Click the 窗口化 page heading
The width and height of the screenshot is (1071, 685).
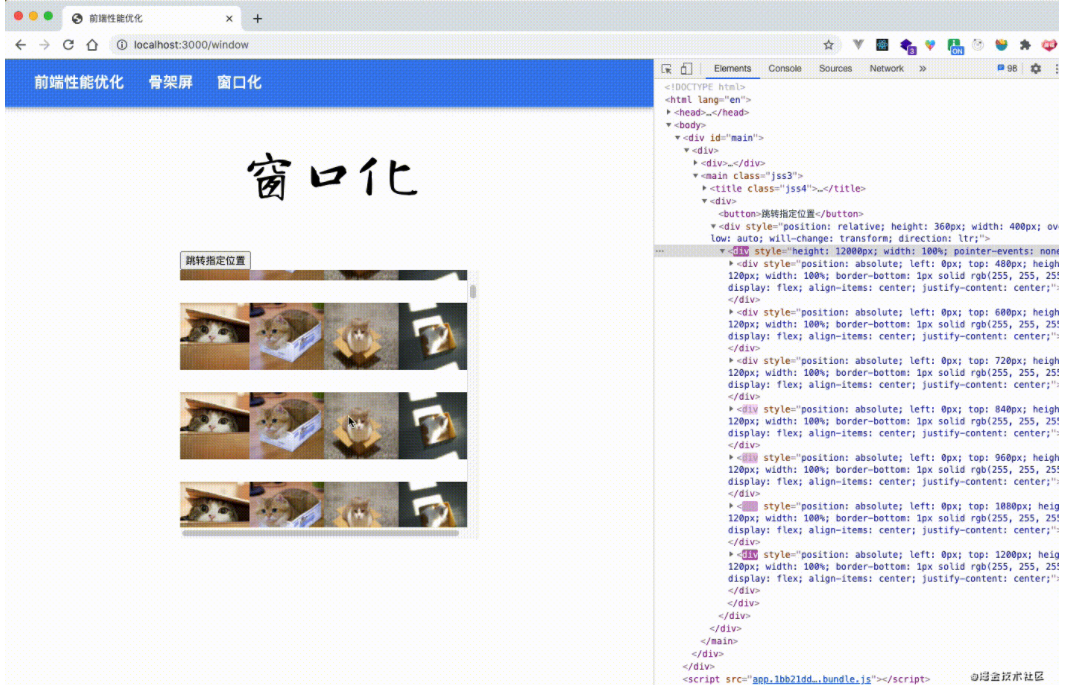tap(332, 178)
